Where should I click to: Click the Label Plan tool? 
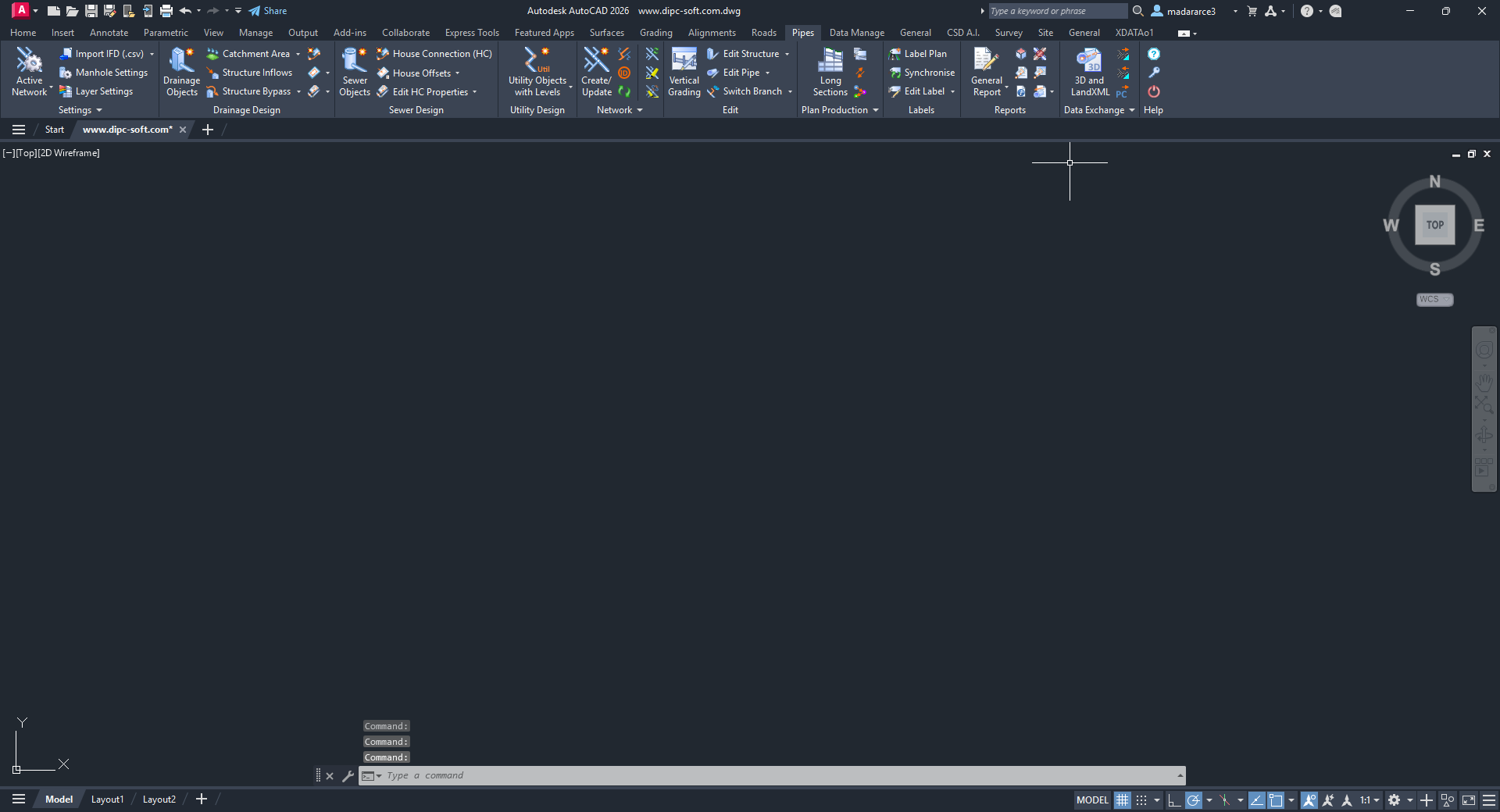pyautogui.click(x=918, y=54)
